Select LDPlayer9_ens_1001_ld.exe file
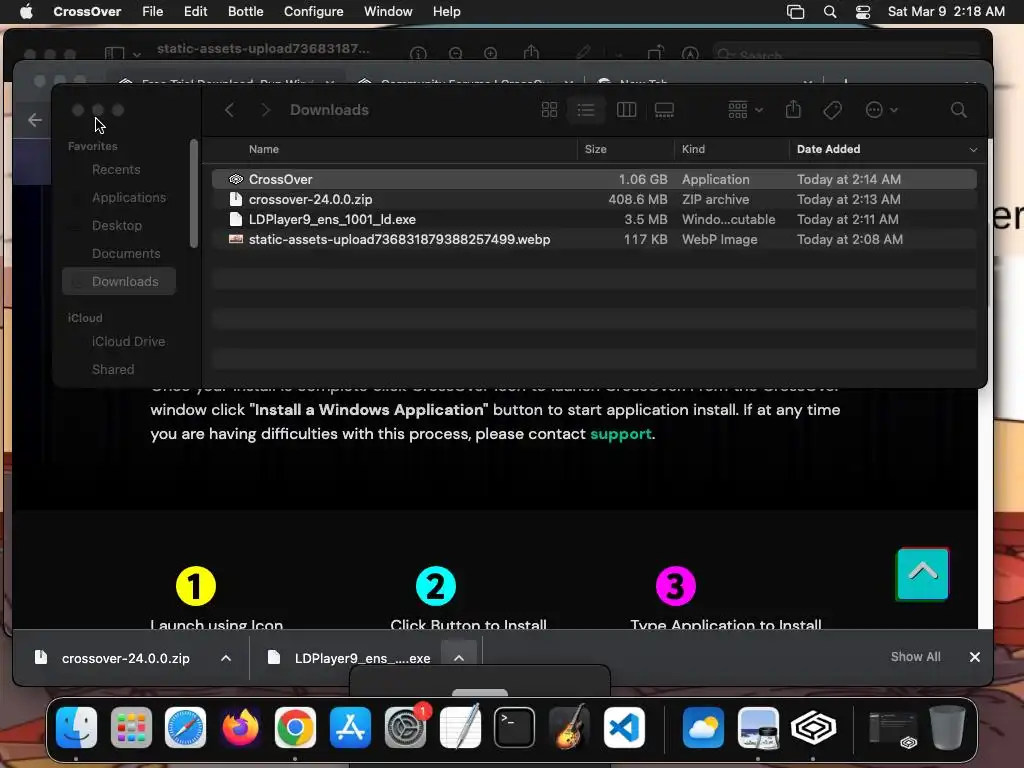This screenshot has height=768, width=1024. pos(594,219)
